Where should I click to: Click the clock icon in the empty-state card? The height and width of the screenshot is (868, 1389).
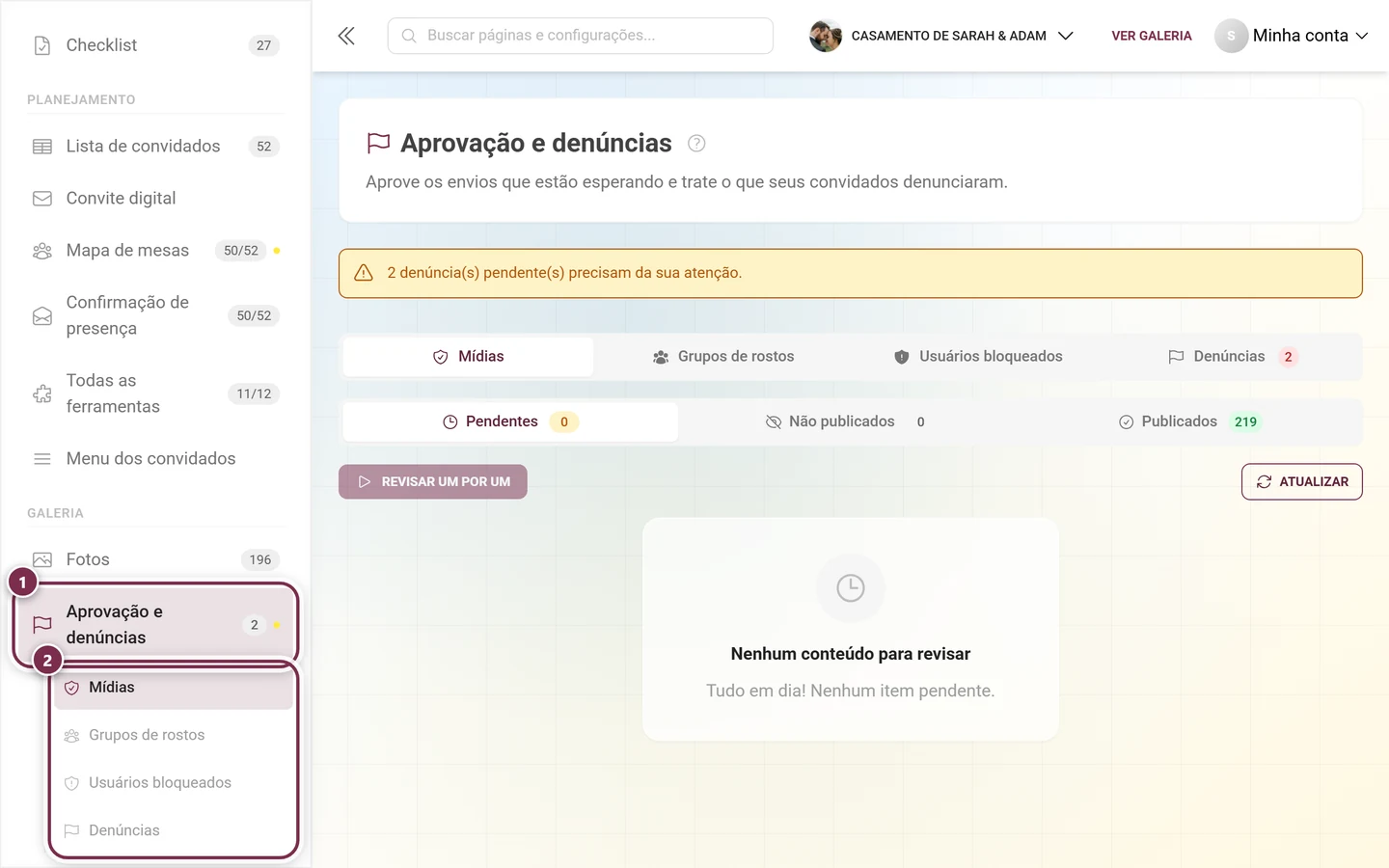coord(851,588)
